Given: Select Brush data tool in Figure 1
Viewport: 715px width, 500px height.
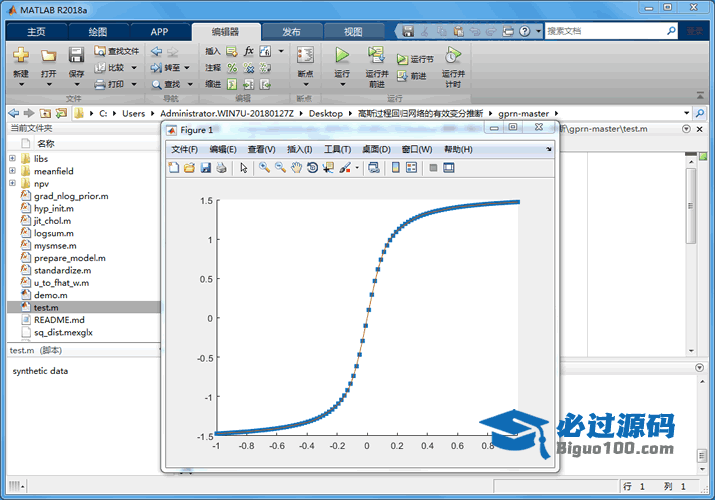Looking at the screenshot, I should click(345, 168).
